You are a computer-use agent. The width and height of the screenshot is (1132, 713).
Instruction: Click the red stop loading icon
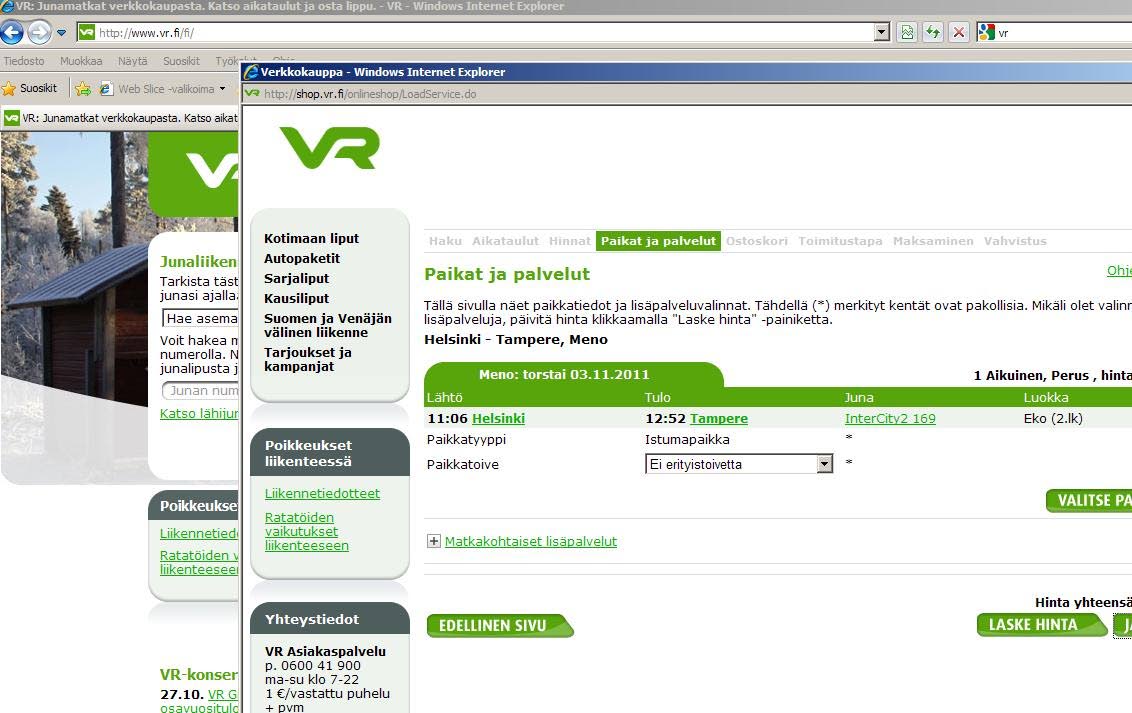(x=959, y=32)
